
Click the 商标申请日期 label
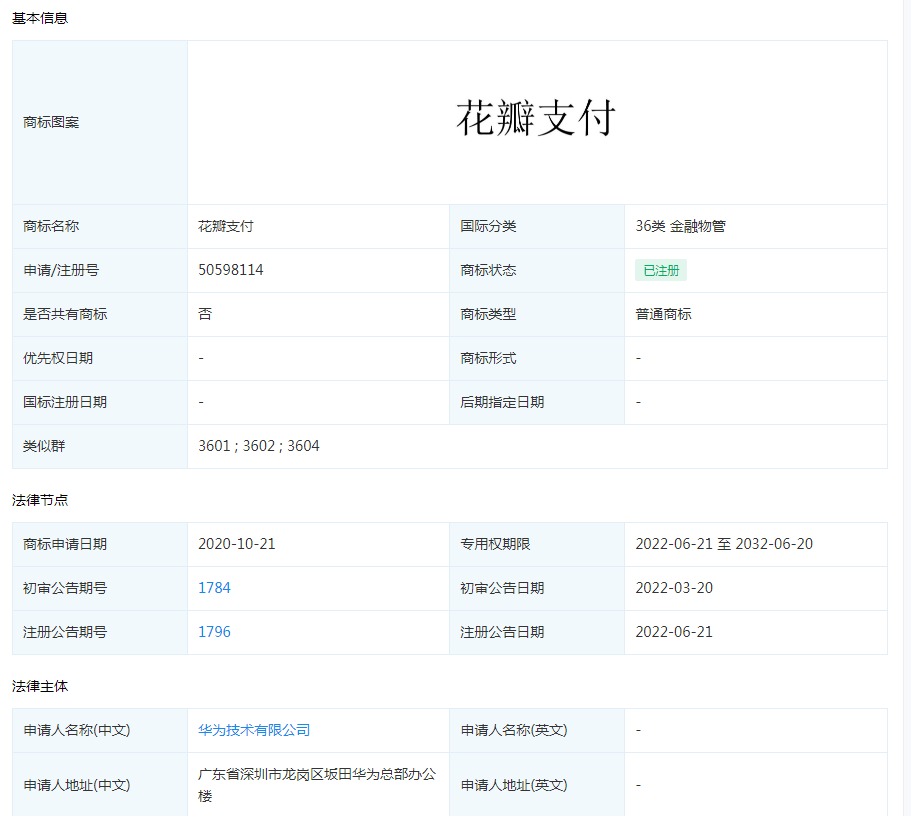[x=65, y=544]
